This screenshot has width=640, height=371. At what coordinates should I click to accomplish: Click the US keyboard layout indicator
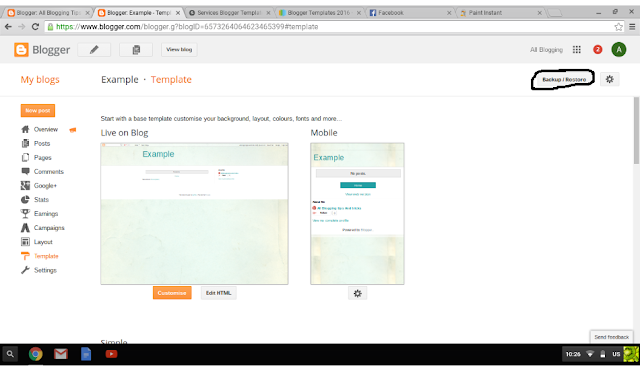(x=616, y=354)
